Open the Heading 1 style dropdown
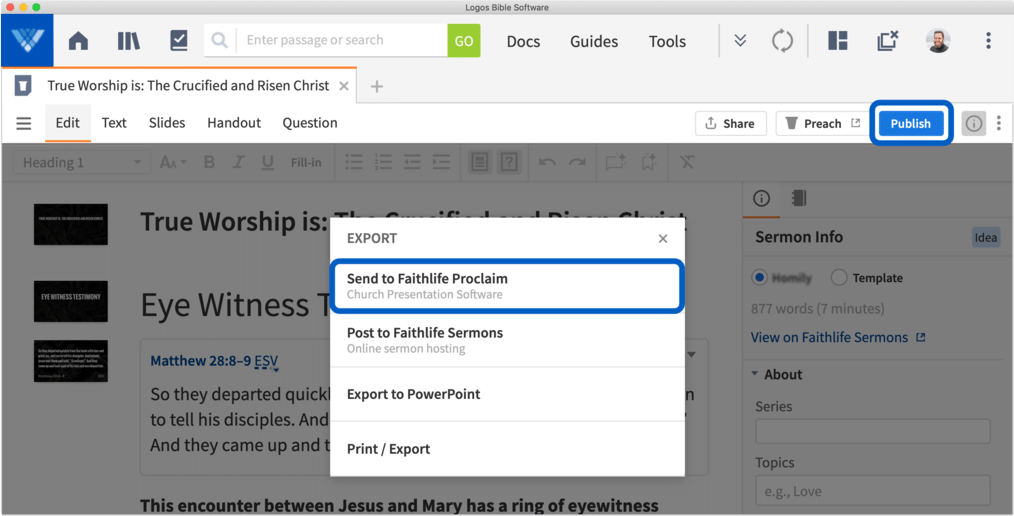The image size is (1014, 516). 81,162
